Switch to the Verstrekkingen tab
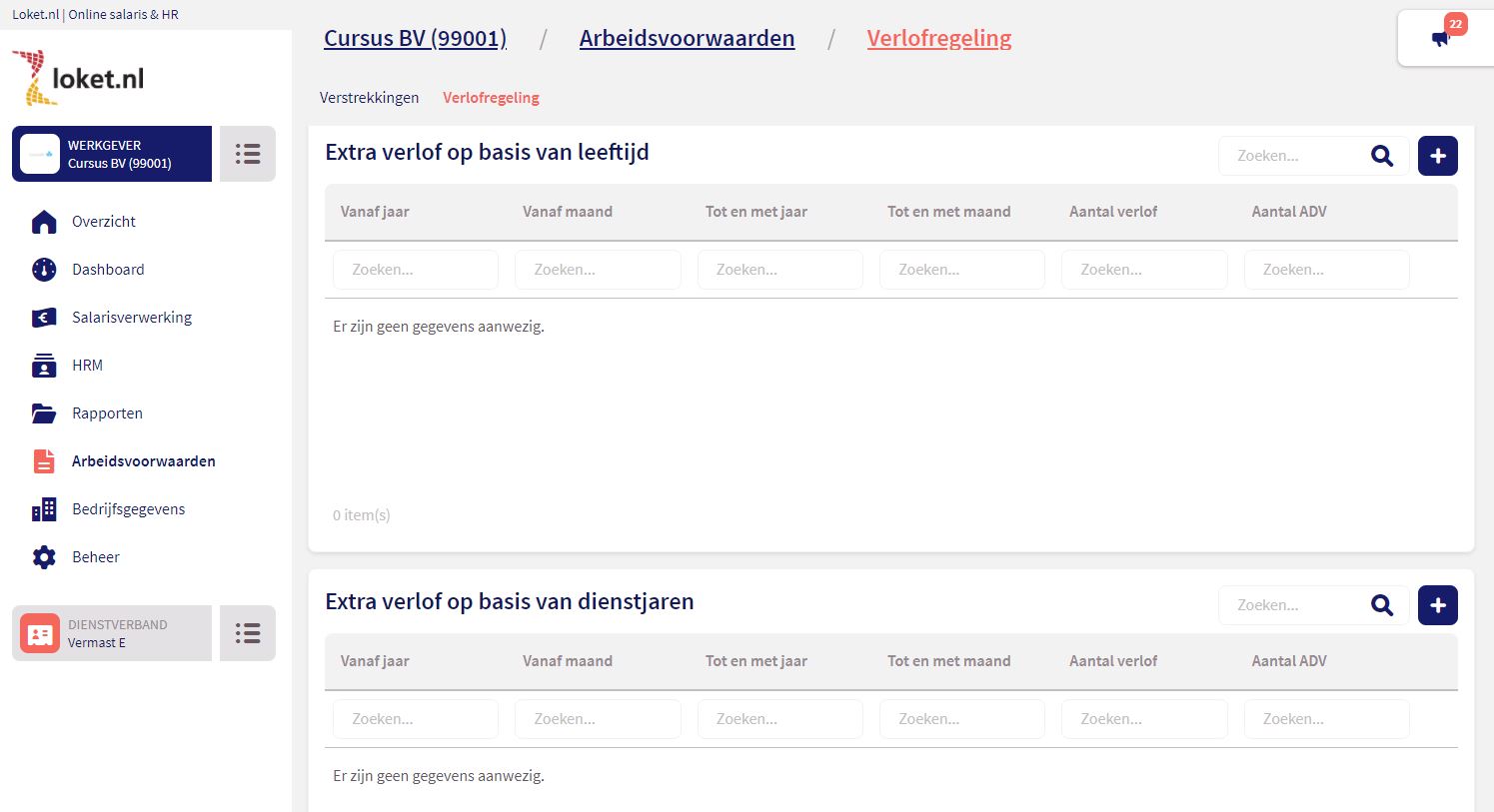 (369, 98)
